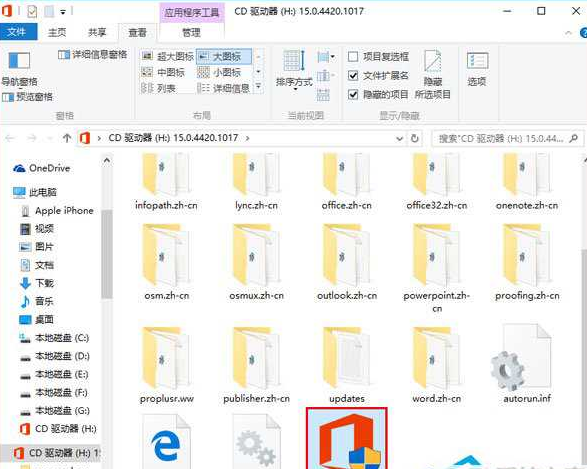
Task: Select 本地磁盘 (C:) in the sidebar
Action: pos(55,338)
